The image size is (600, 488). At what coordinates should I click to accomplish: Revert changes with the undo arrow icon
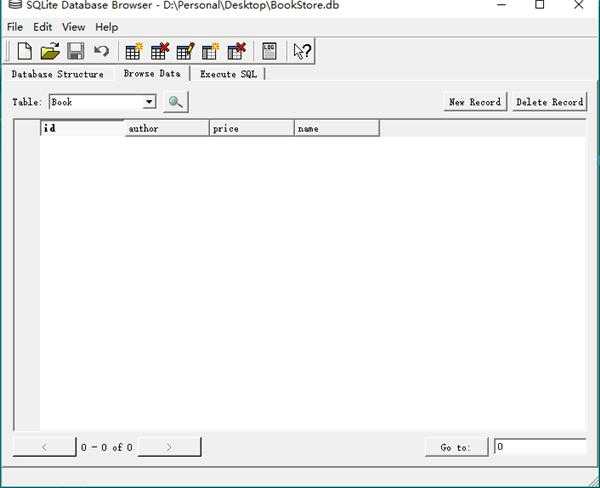[101, 51]
